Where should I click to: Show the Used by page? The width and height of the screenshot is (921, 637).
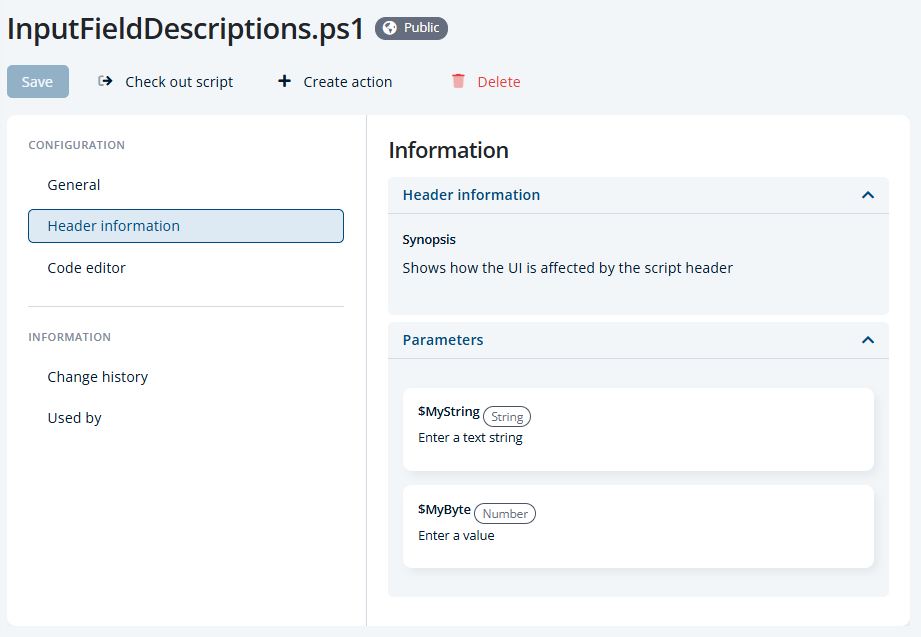pos(74,418)
